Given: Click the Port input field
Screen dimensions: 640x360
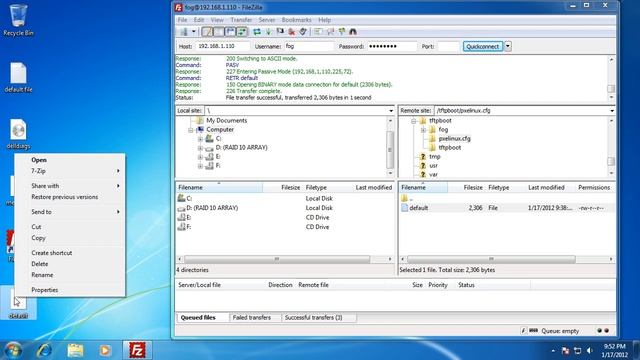Looking at the screenshot, I should coord(448,47).
